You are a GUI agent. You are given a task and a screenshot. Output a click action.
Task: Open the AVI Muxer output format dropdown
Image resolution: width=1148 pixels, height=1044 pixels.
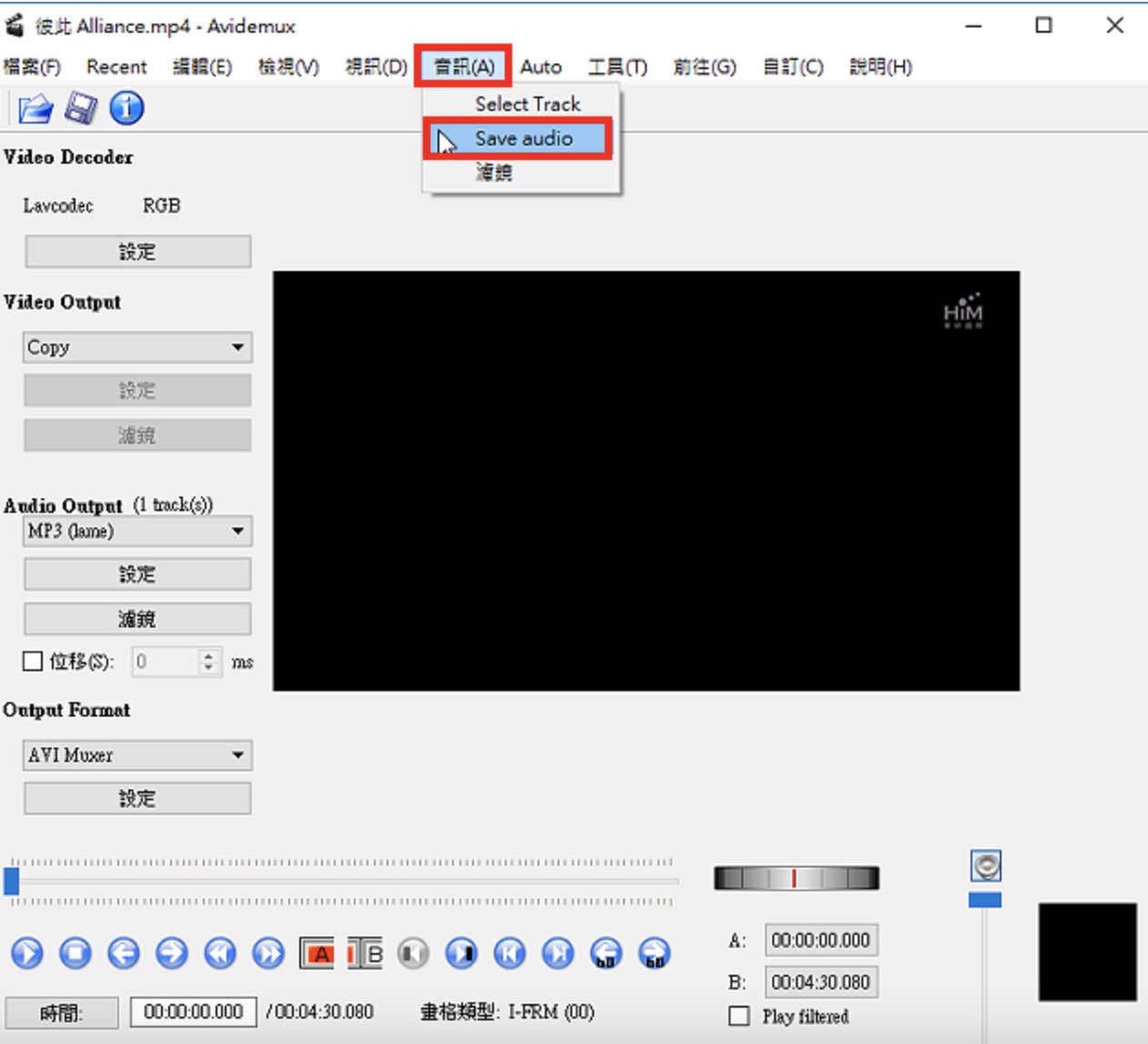pyautogui.click(x=137, y=755)
